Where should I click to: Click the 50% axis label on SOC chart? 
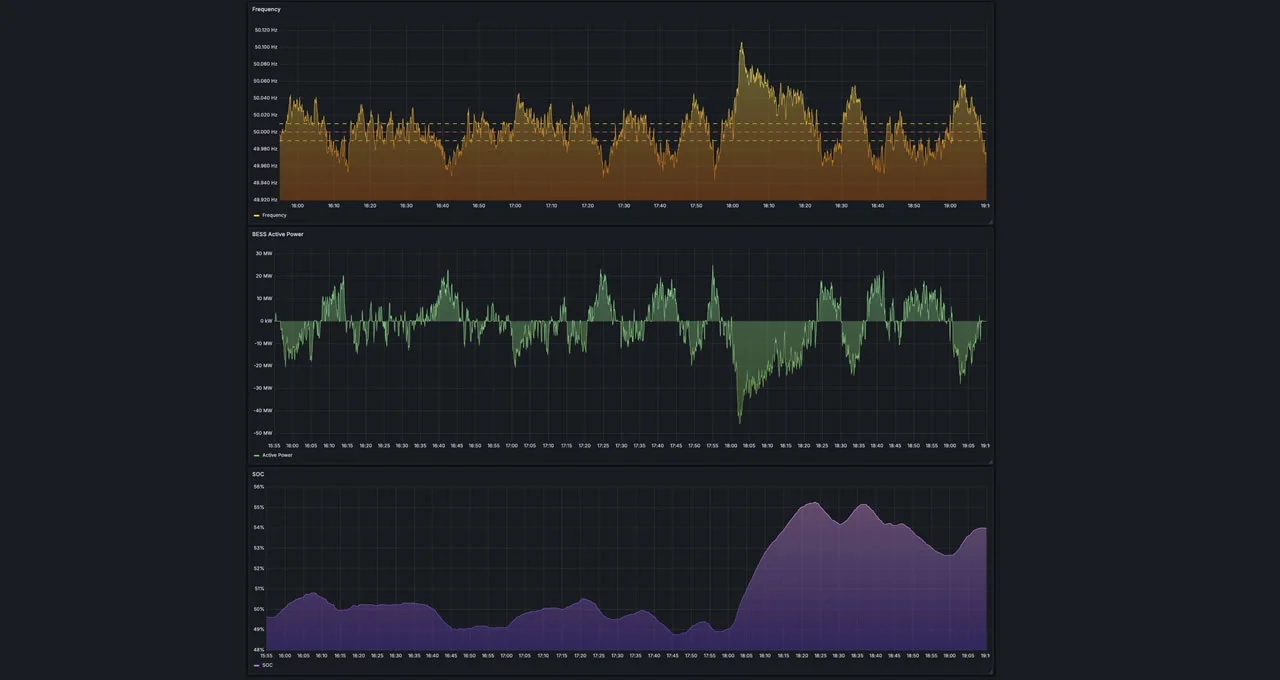tap(259, 609)
